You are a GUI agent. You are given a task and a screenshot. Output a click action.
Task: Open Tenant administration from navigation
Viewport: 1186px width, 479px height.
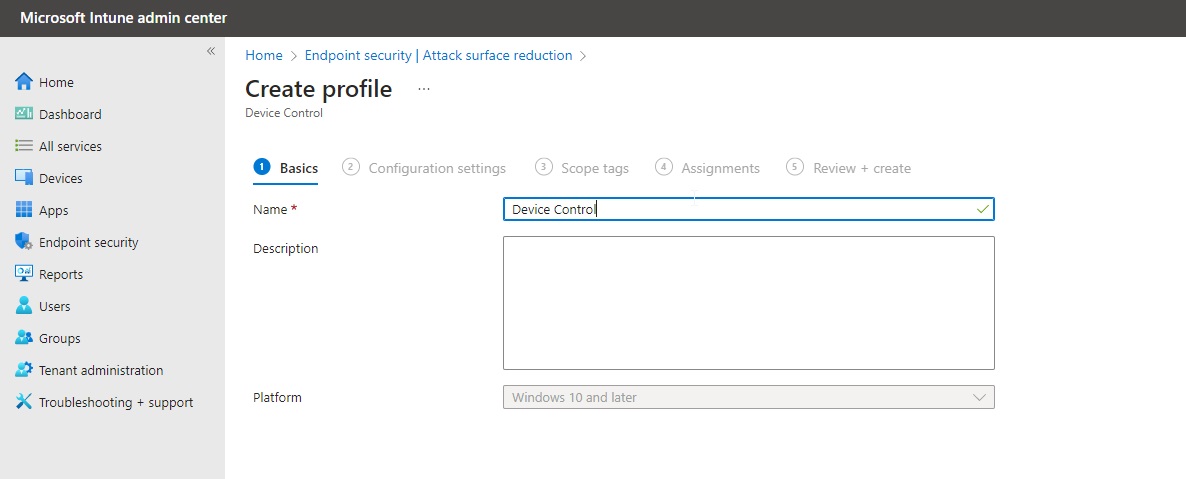[x=101, y=370]
